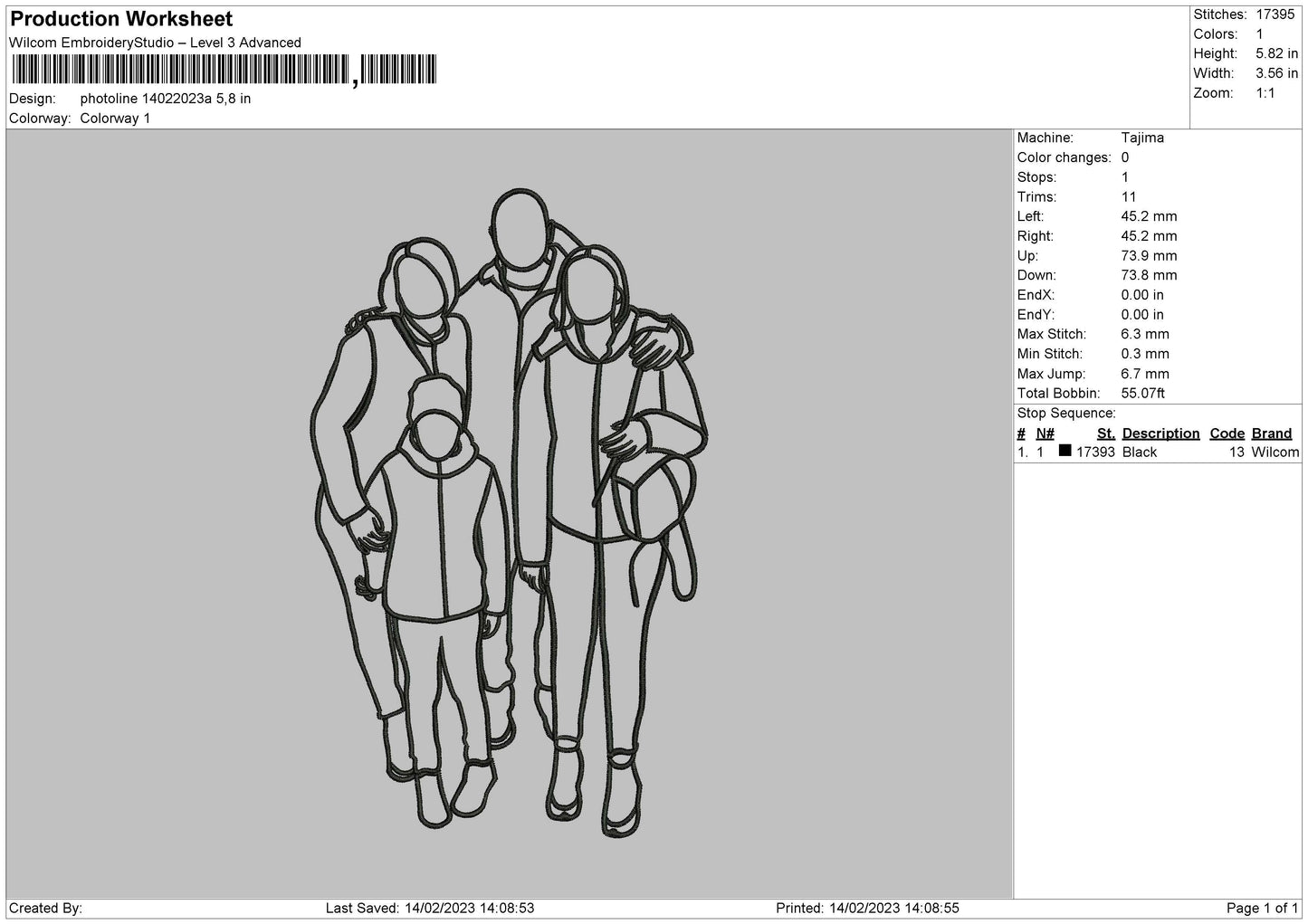This screenshot has height=924, width=1308.
Task: Click the 'Brand' column header
Action: 1272,433
